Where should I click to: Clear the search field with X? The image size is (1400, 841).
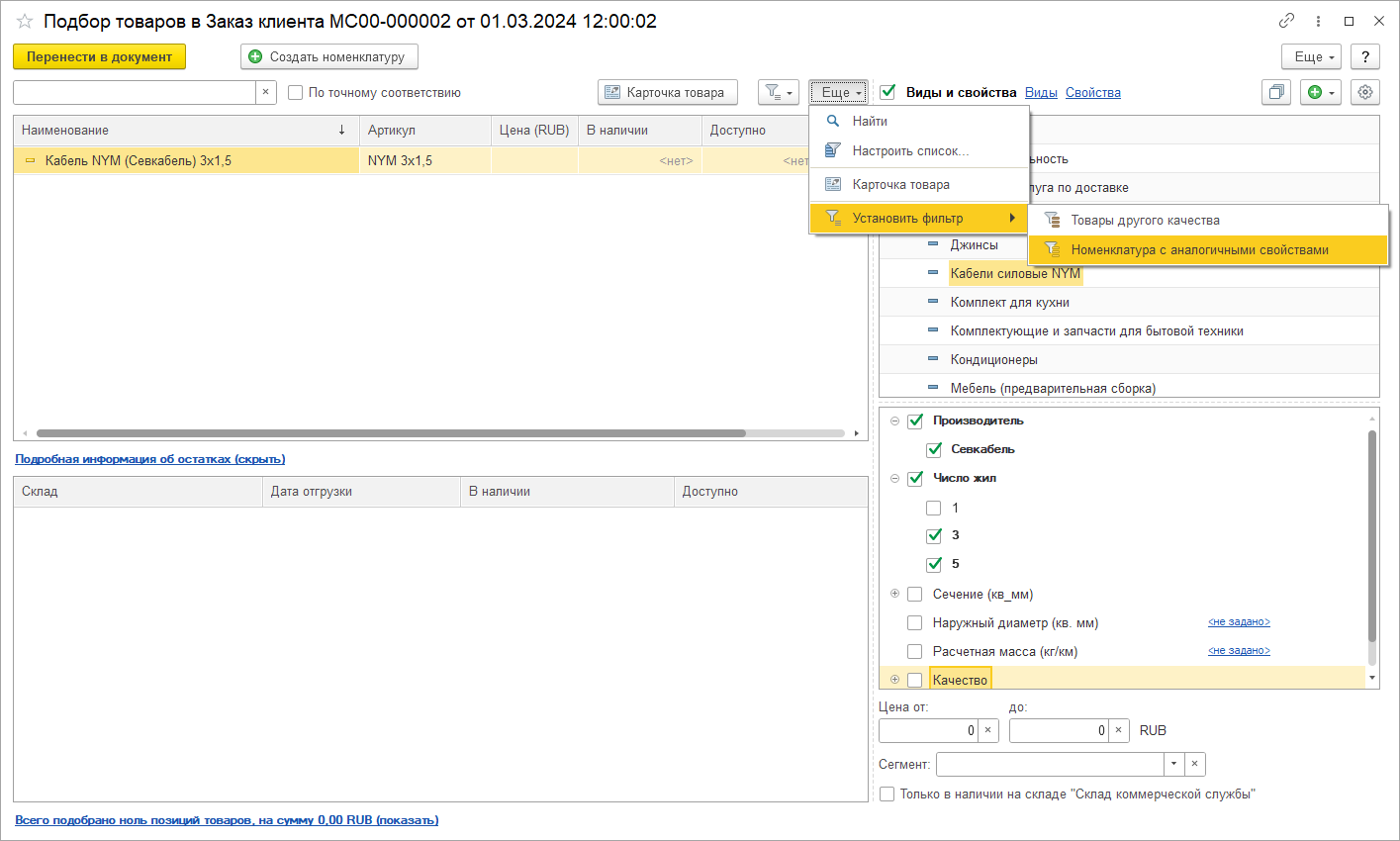(265, 92)
